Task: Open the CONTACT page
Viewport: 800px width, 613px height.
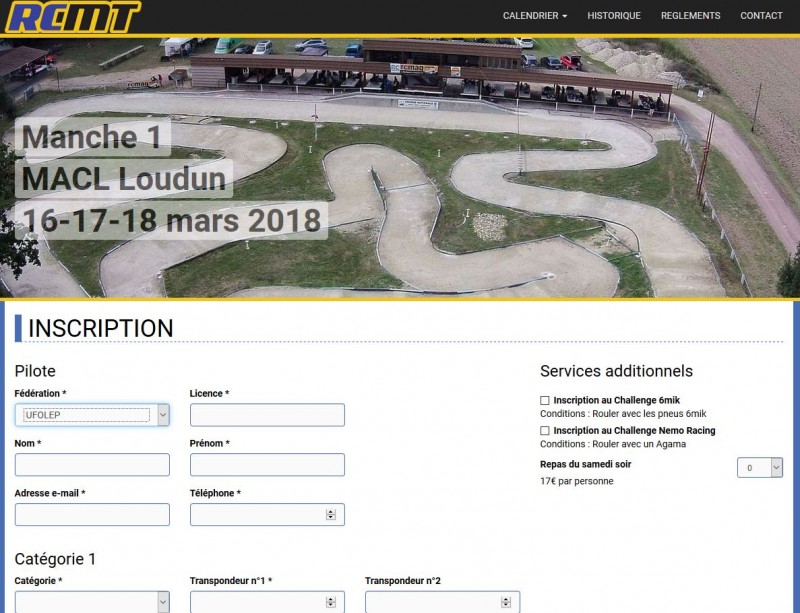Action: (x=761, y=16)
